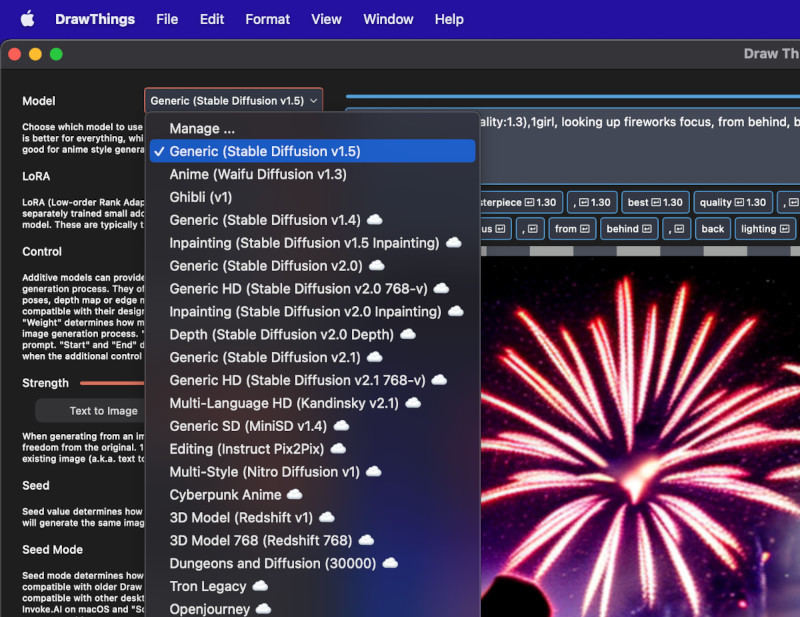Choose Anime (Waifu Diffusion v1.3) from the list
Viewport: 800px width, 617px height.
click(x=258, y=174)
